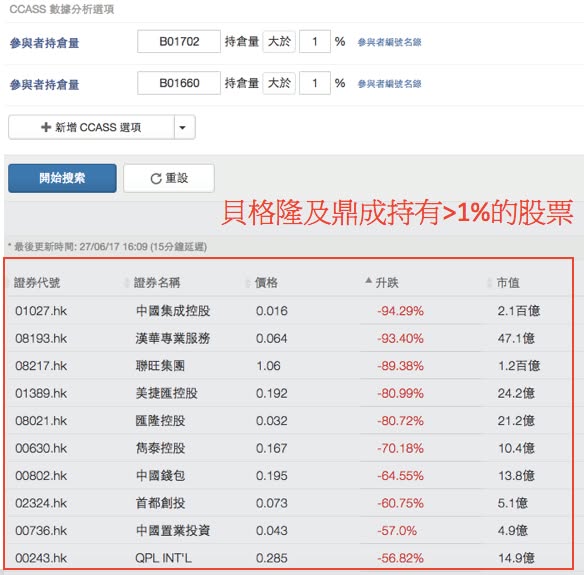584x575 pixels.
Task: Select stock code 08193.hk
Action: coord(41,338)
